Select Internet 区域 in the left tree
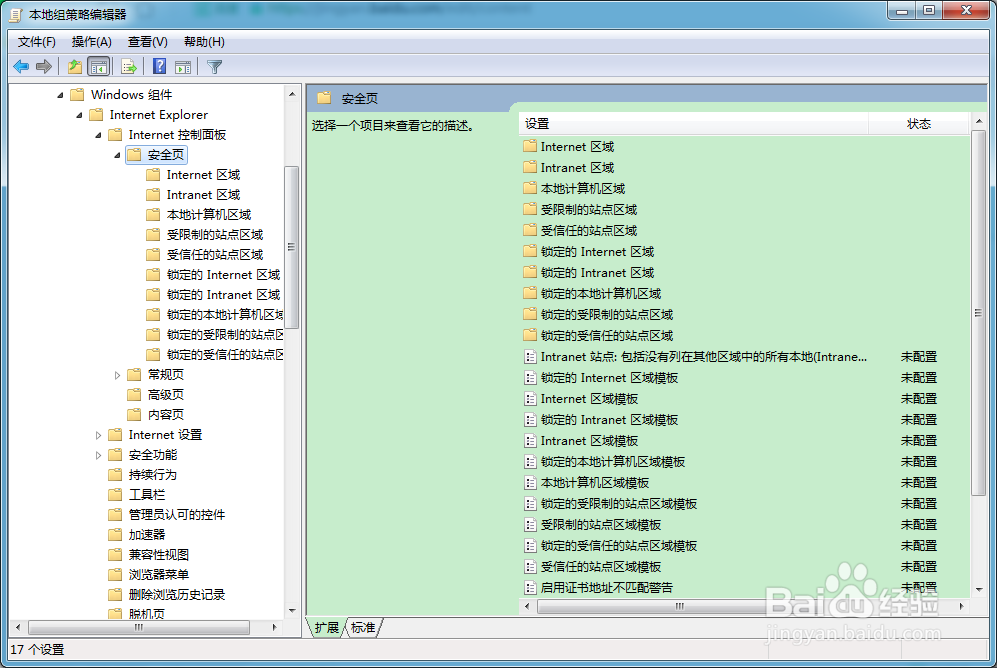Viewport: 997px width, 668px height. tap(203, 175)
